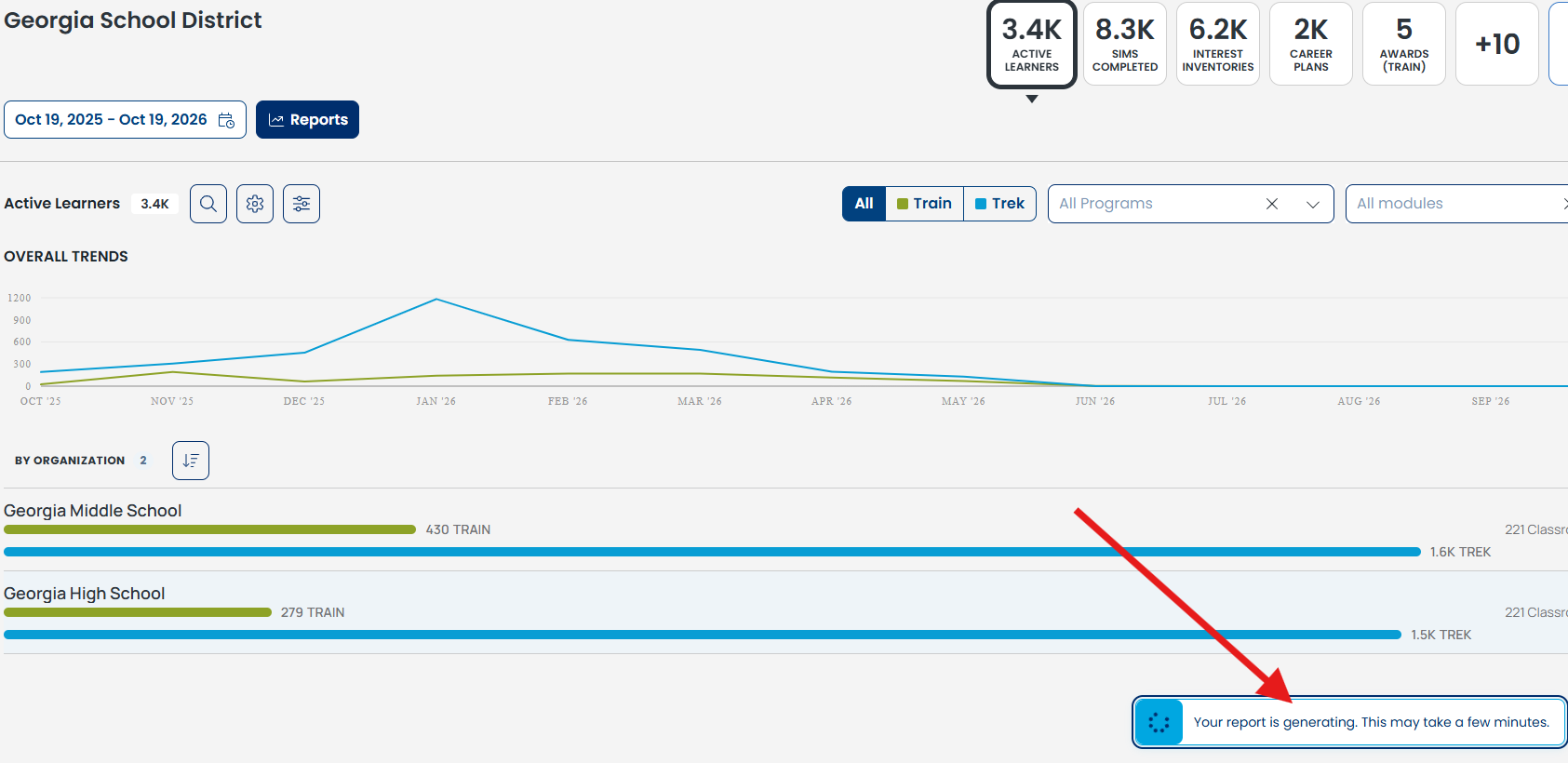Show the +10 additional metrics

(1497, 44)
